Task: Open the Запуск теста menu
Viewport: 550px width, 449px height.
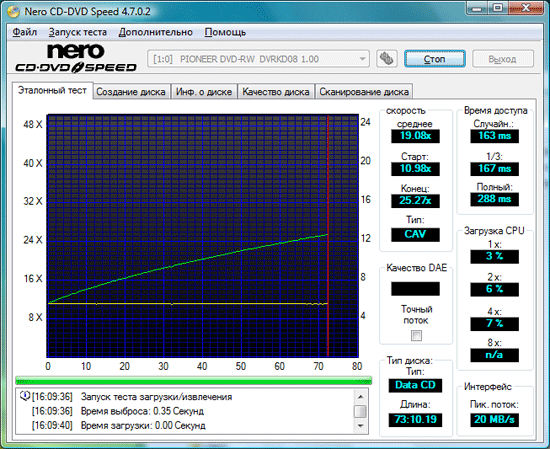Action: point(78,32)
